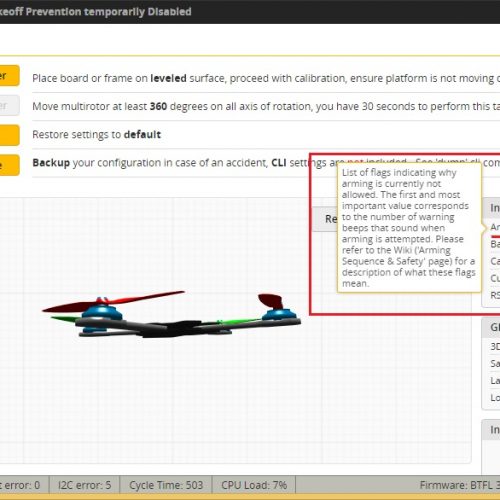Click the yellow button beside 'Restore settings to default'

pos(9,135)
